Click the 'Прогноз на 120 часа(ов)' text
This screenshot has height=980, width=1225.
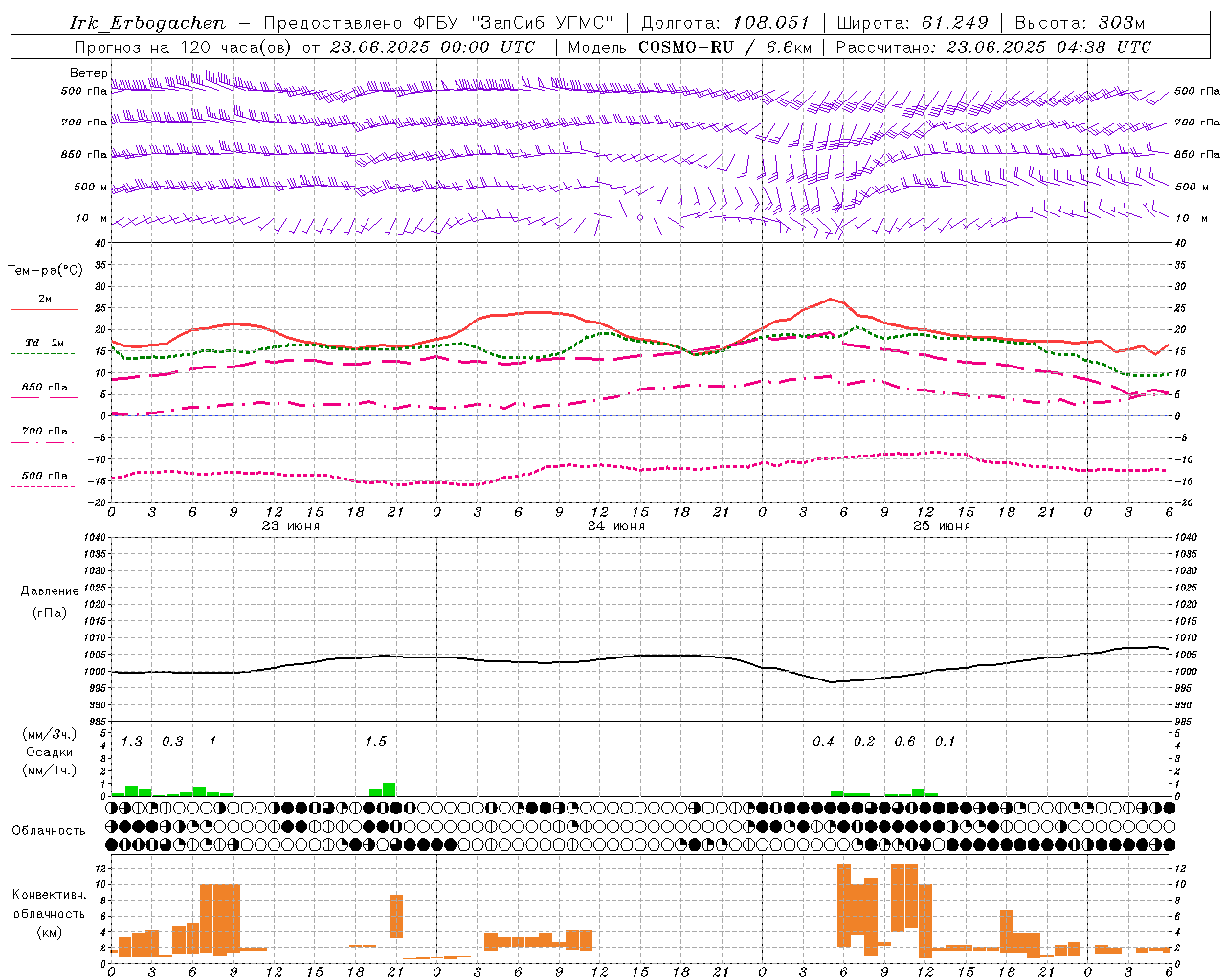coord(184,47)
